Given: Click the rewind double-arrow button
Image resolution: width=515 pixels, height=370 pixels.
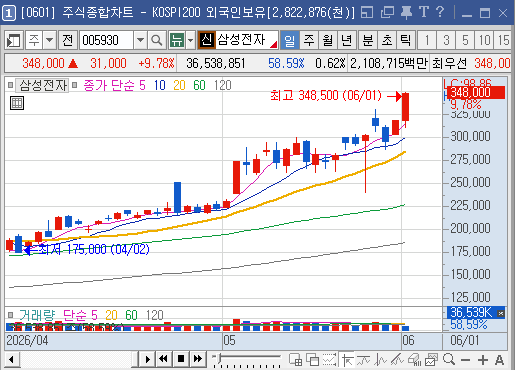Looking at the screenshot, I should [x=164, y=359].
